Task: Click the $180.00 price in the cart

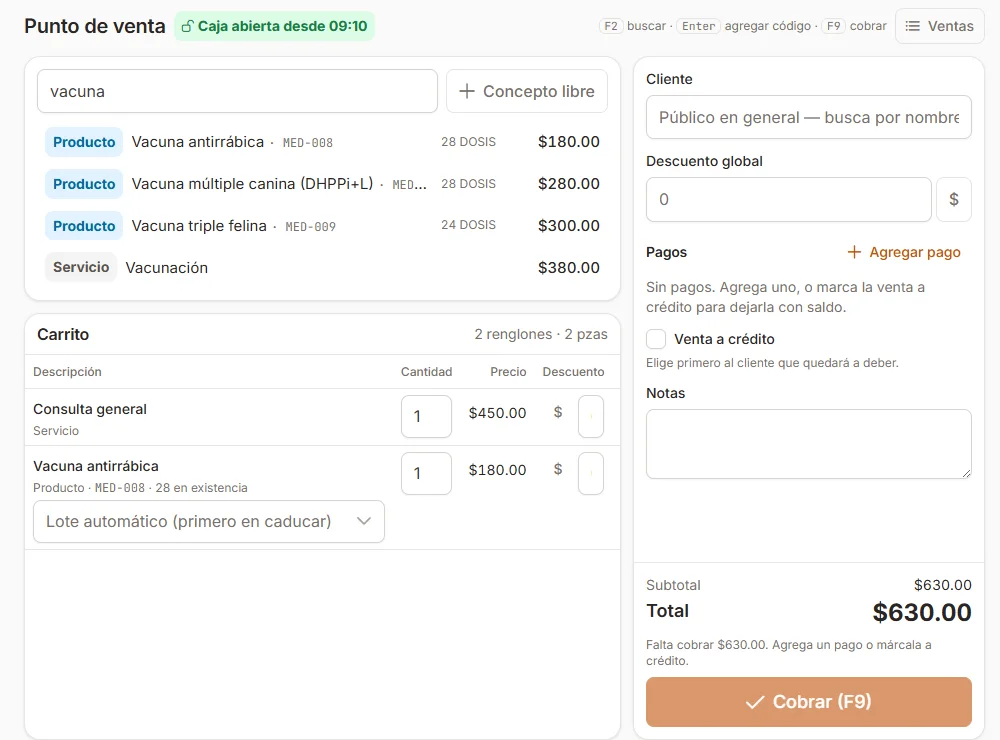Action: pos(497,470)
